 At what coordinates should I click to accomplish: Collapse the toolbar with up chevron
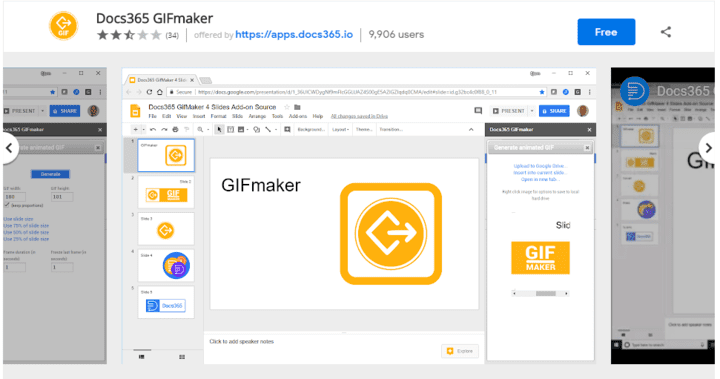pos(471,130)
